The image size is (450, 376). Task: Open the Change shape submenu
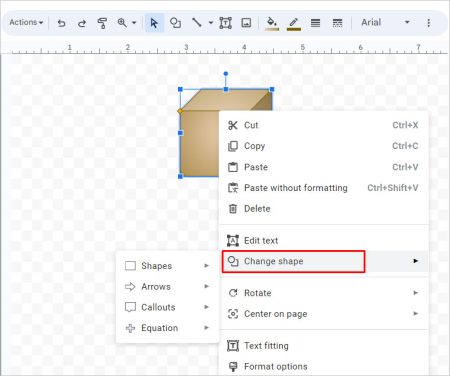324,261
